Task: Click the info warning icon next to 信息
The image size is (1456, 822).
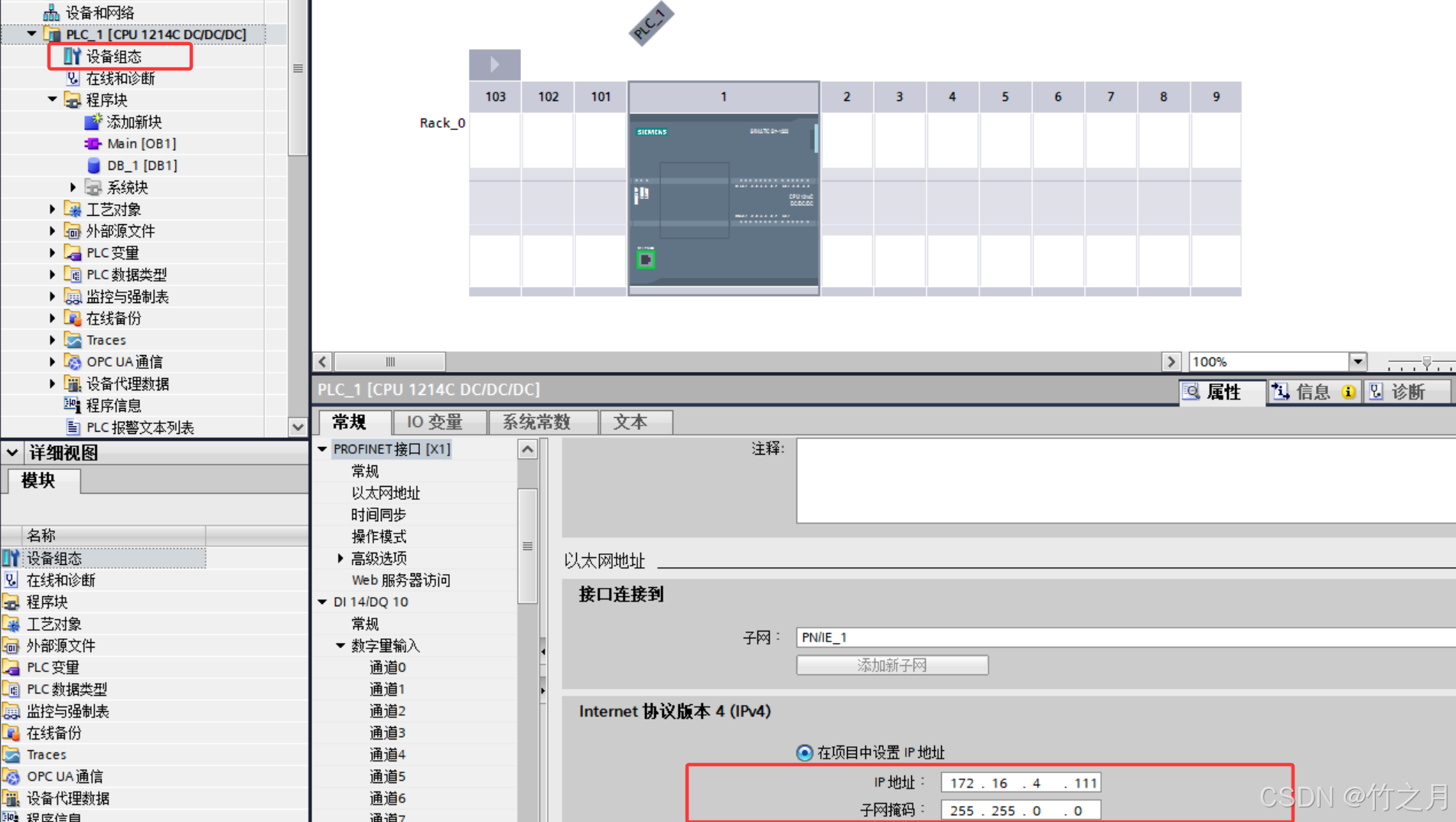Action: click(1348, 392)
